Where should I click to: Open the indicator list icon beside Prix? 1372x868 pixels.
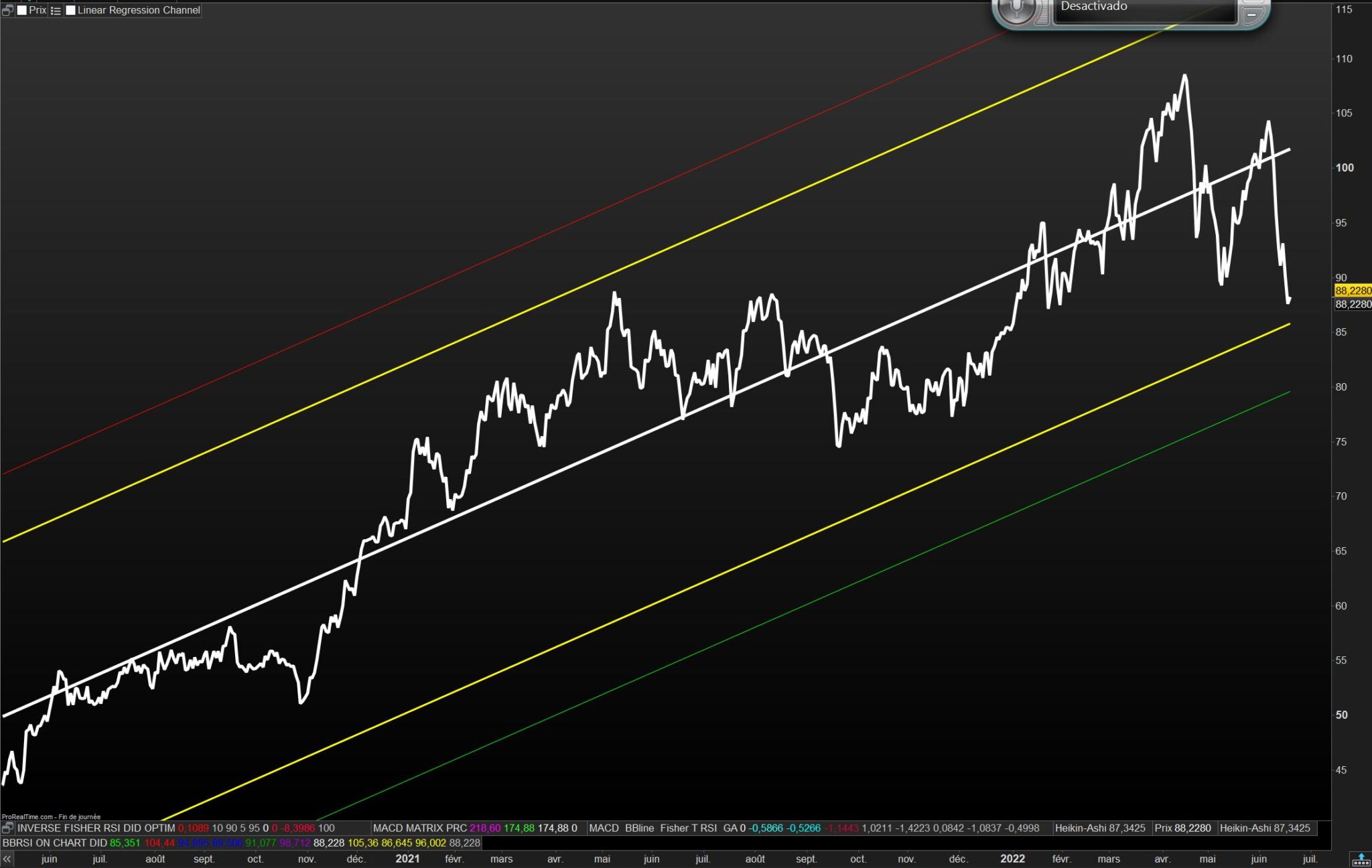click(x=56, y=11)
